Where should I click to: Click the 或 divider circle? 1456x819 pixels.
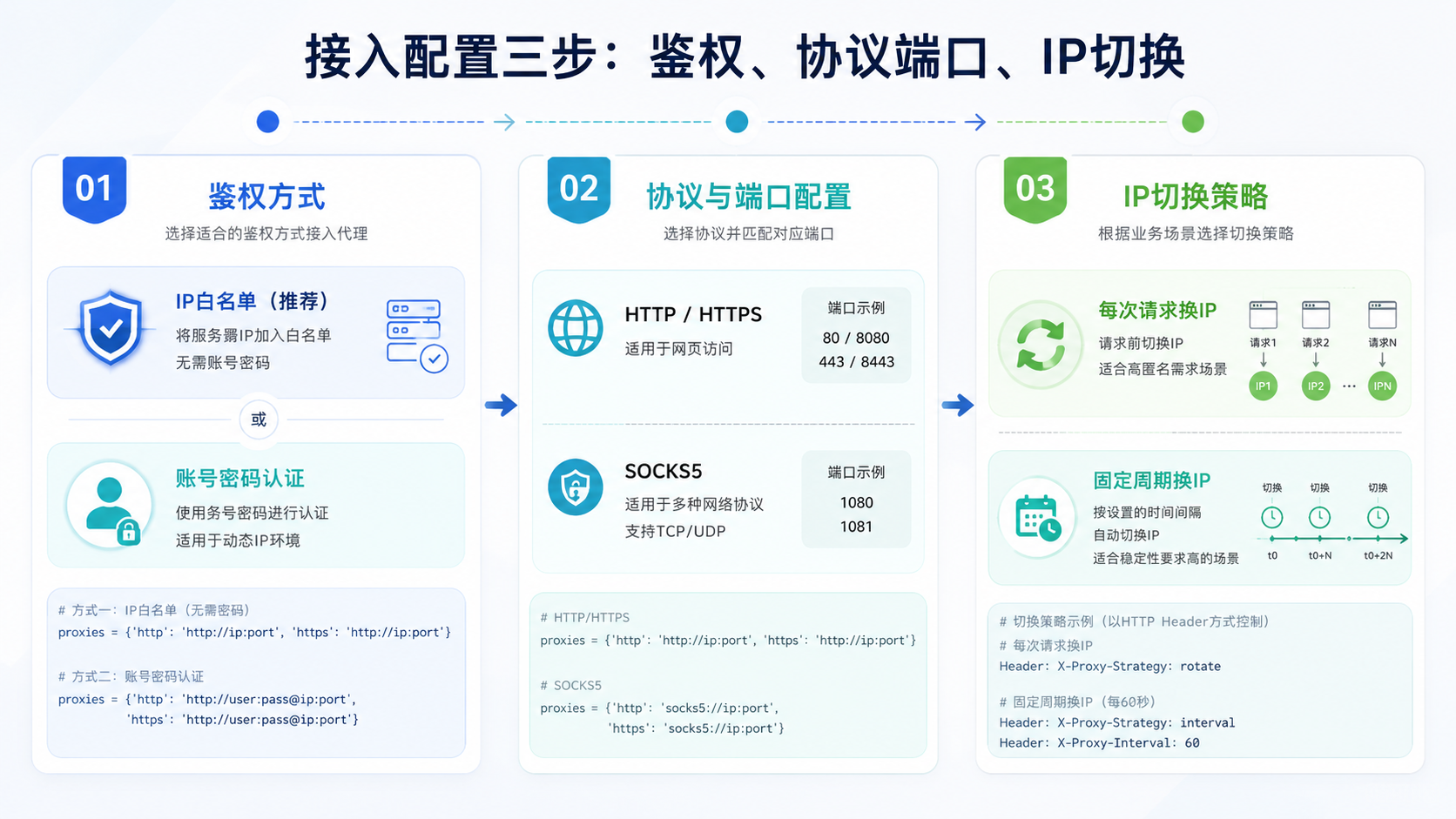pyautogui.click(x=259, y=420)
